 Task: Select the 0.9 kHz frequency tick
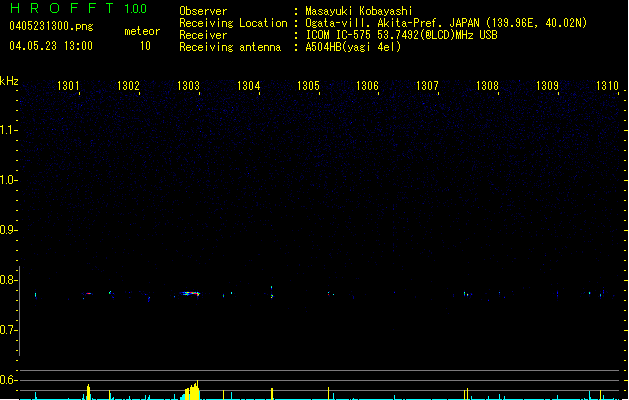coord(9,230)
